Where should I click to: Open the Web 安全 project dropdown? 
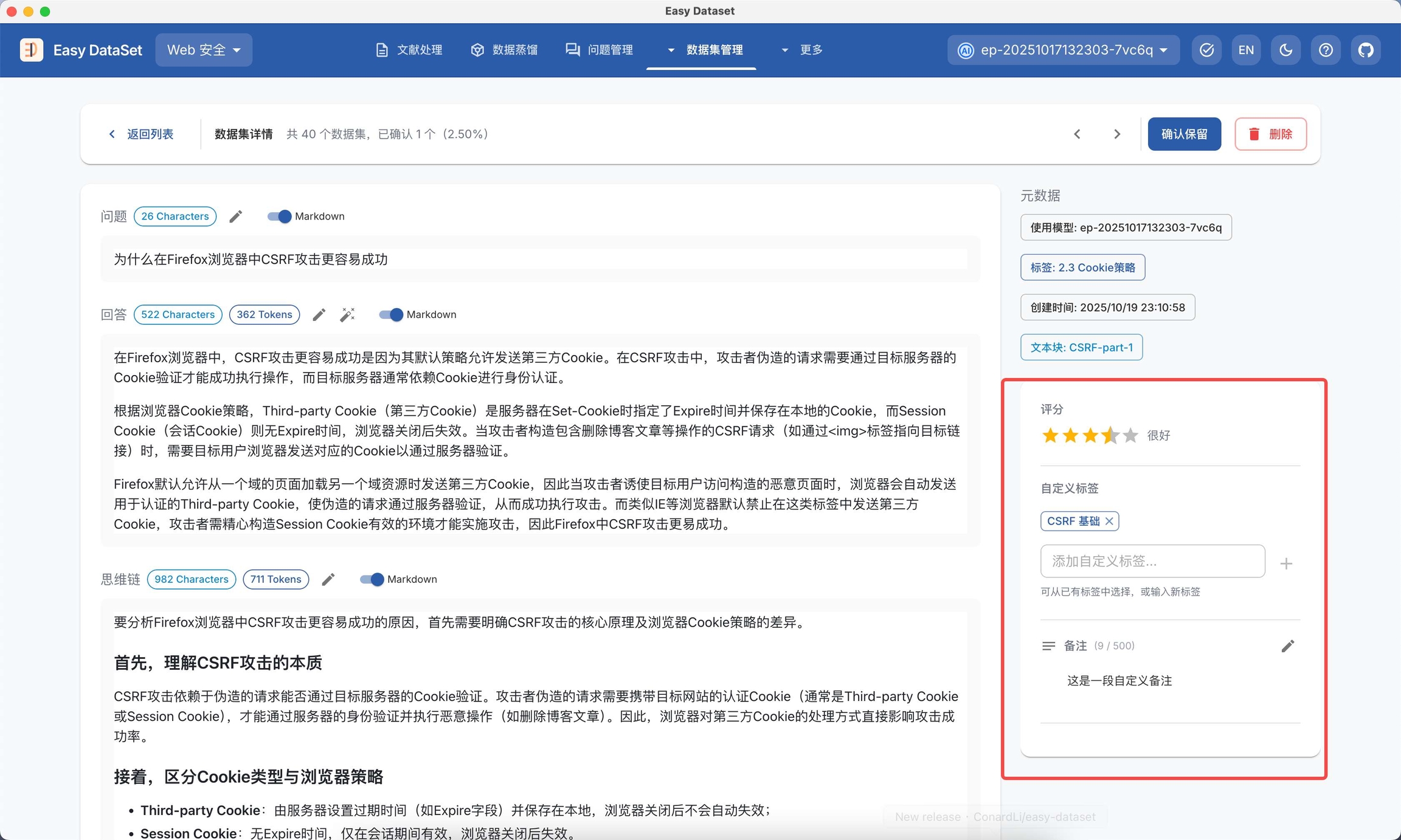pyautogui.click(x=204, y=50)
